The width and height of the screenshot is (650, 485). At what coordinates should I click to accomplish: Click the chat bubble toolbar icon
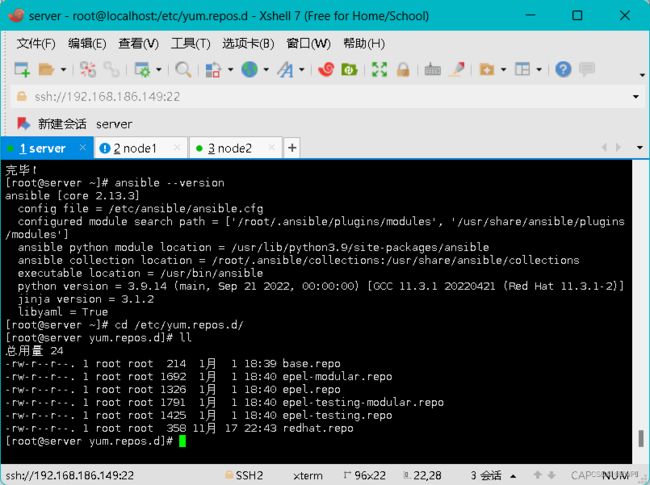click(x=587, y=70)
